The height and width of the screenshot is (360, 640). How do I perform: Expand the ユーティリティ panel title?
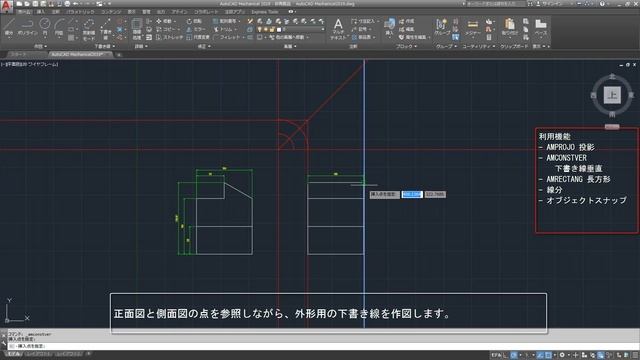tap(478, 47)
